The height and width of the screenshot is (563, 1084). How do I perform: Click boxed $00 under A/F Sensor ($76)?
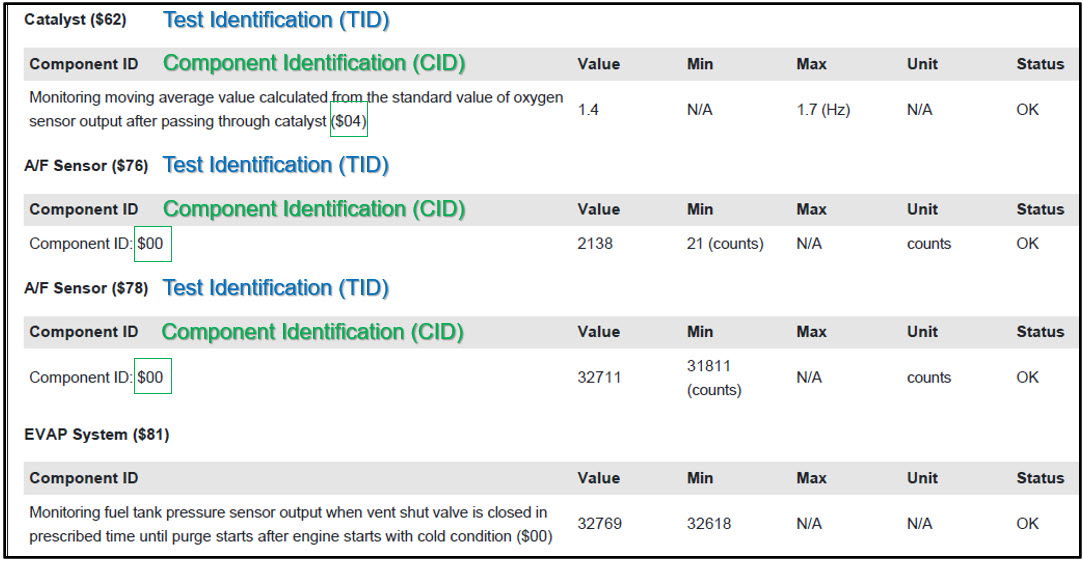tap(152, 244)
